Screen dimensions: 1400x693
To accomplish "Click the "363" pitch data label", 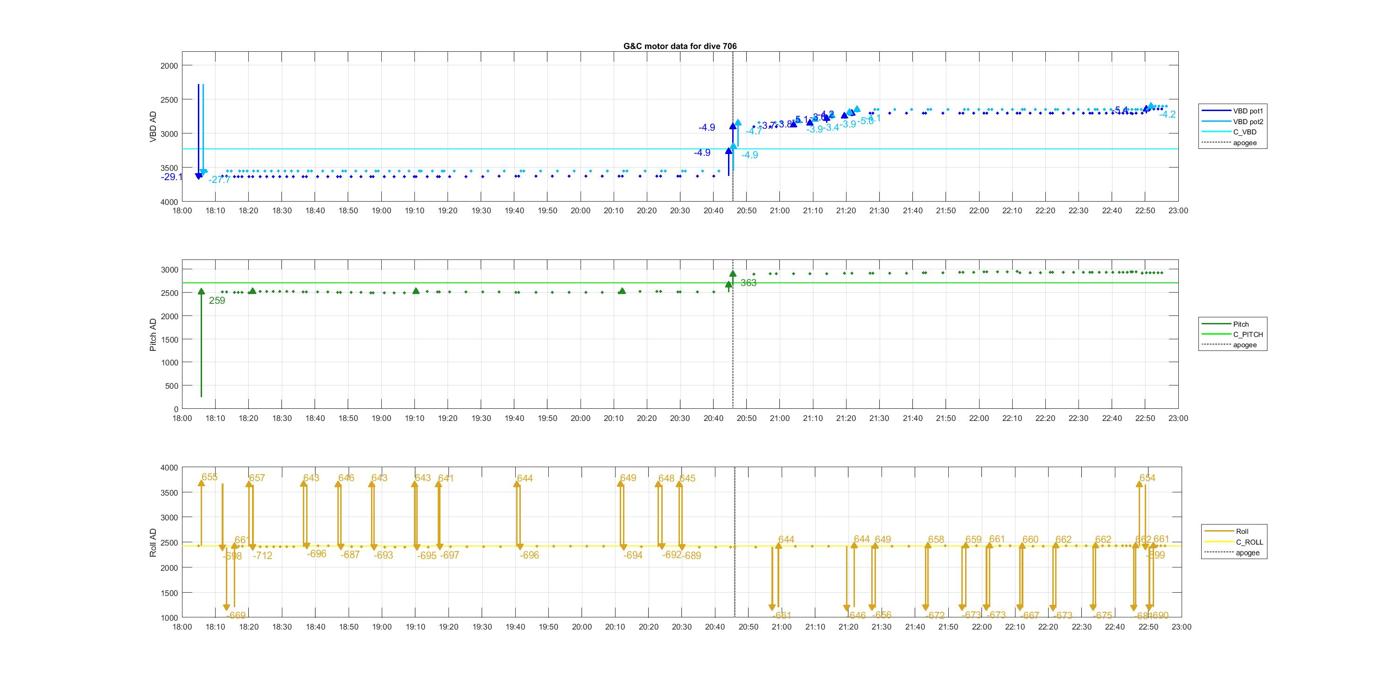I will [748, 283].
